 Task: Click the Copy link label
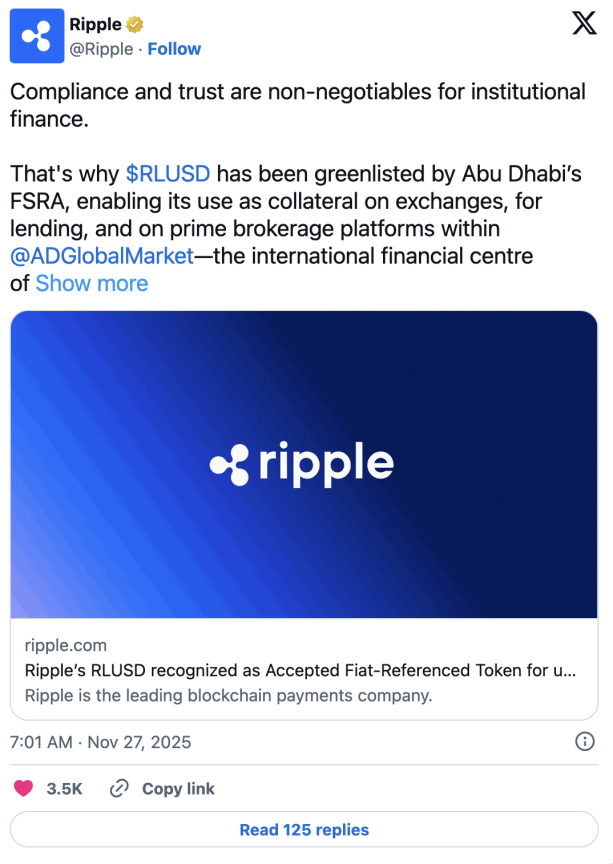coord(178,789)
